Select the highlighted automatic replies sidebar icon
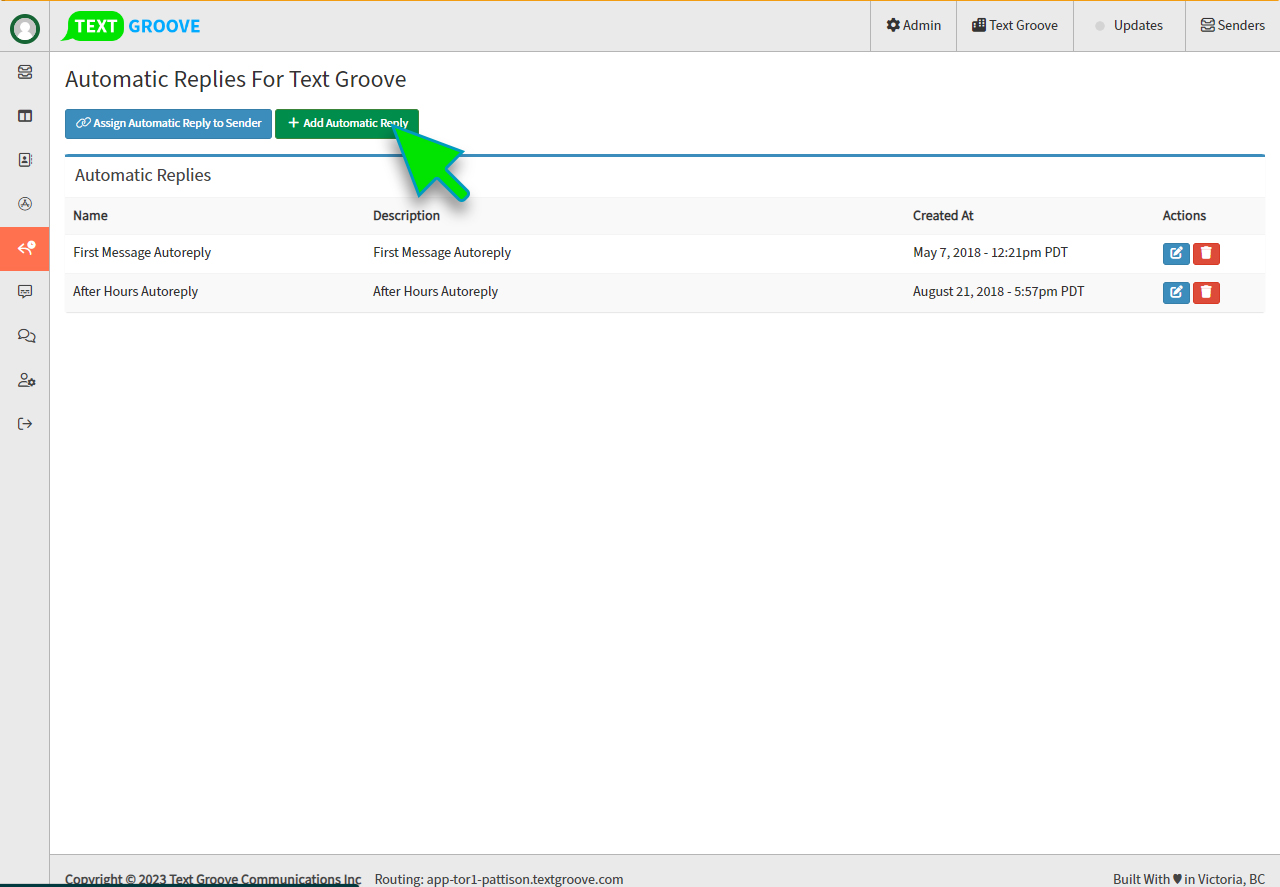1280x887 pixels. coord(25,248)
